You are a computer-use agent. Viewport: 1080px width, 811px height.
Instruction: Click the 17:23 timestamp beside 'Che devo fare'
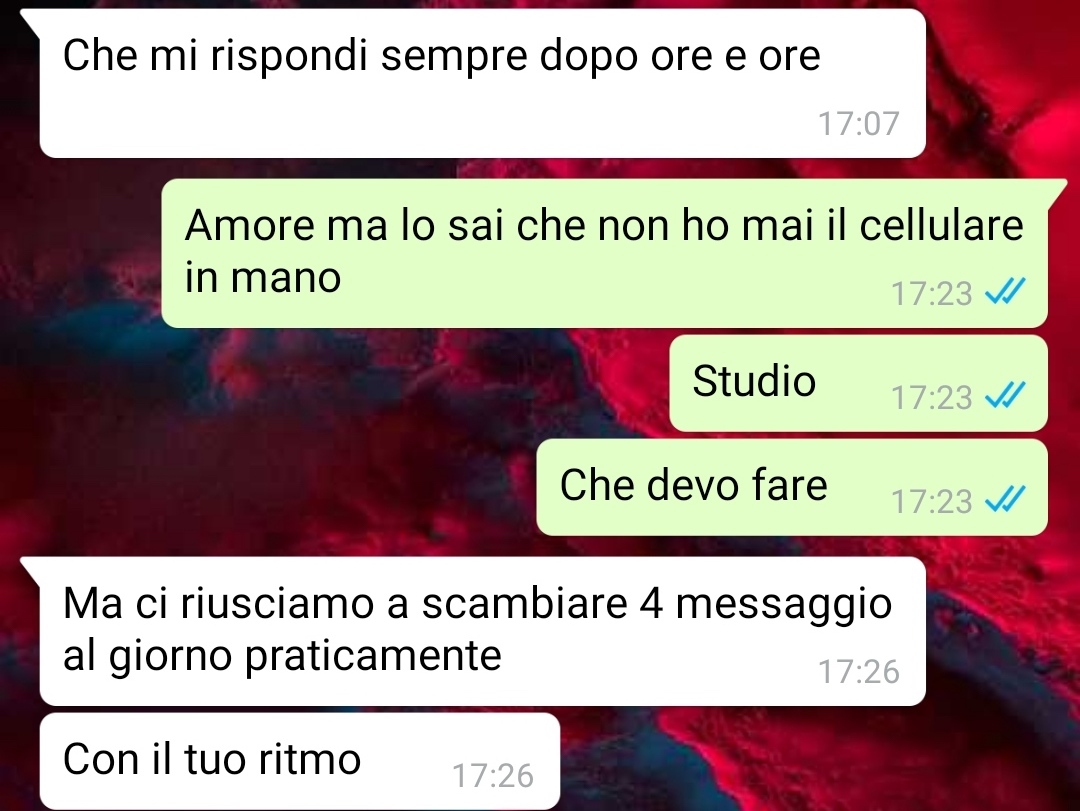coord(931,502)
